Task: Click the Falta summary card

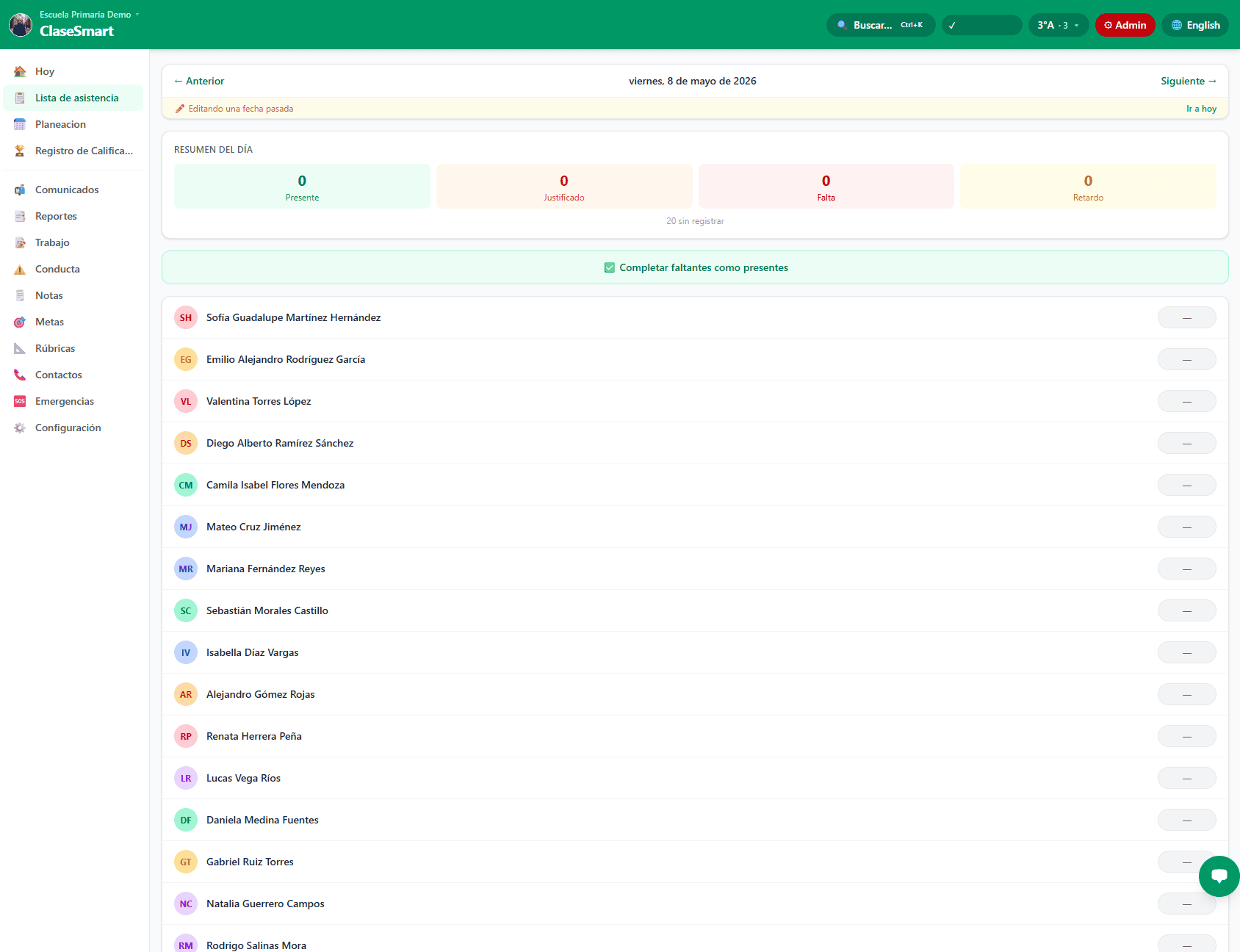Action: tap(826, 187)
